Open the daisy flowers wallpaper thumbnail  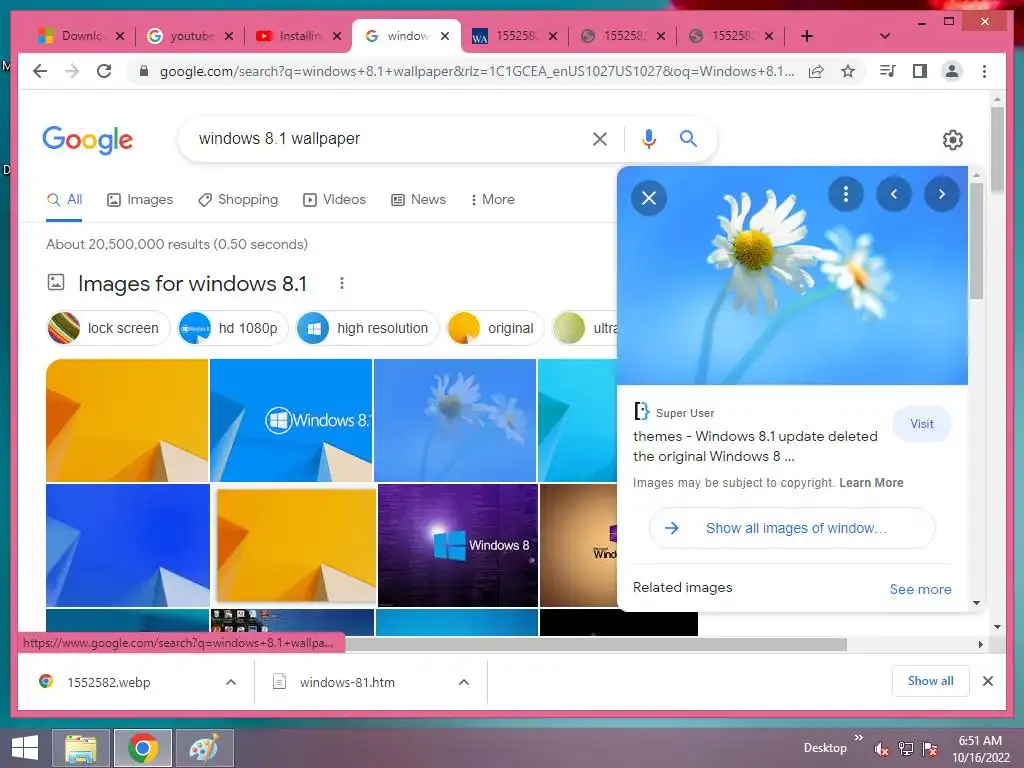455,421
